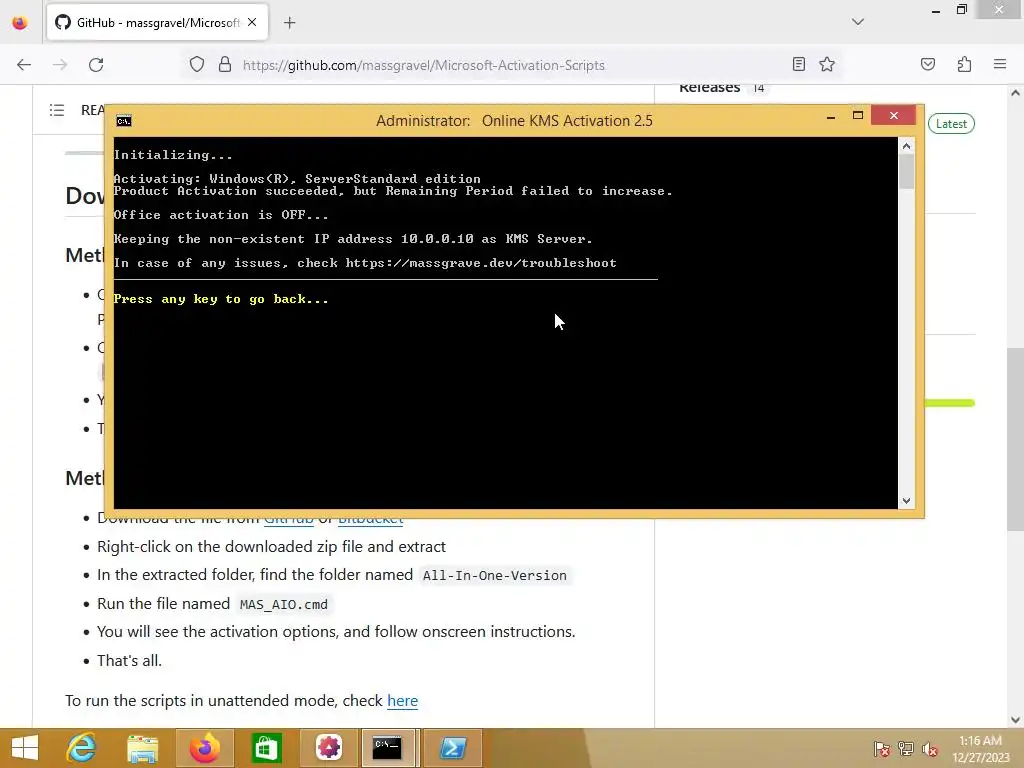This screenshot has width=1024, height=768.
Task: Open a new tab with the plus button
Action: pos(290,23)
